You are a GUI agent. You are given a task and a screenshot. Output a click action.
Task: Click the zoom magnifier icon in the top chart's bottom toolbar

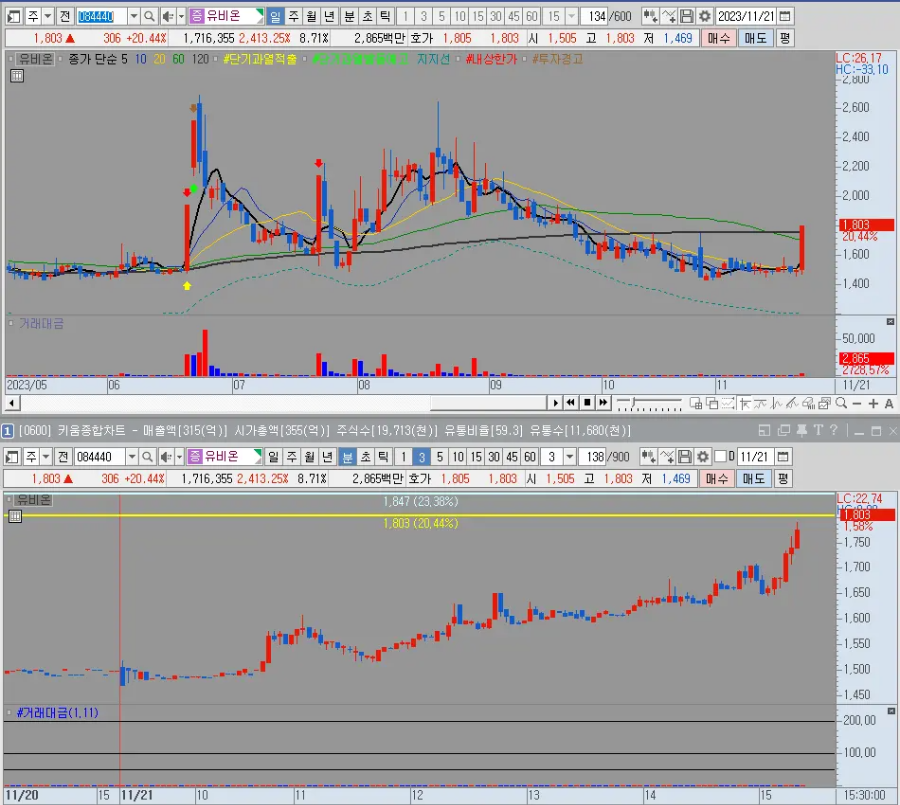pos(841,404)
